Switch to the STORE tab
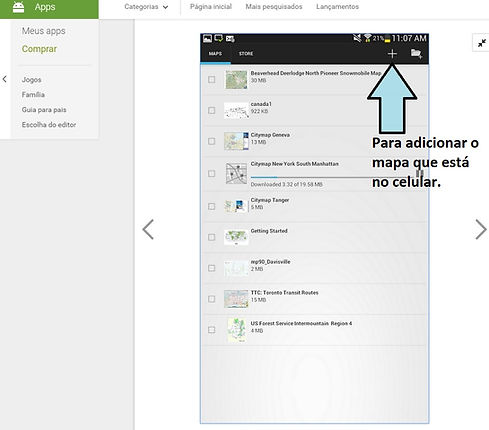 pyautogui.click(x=246, y=54)
